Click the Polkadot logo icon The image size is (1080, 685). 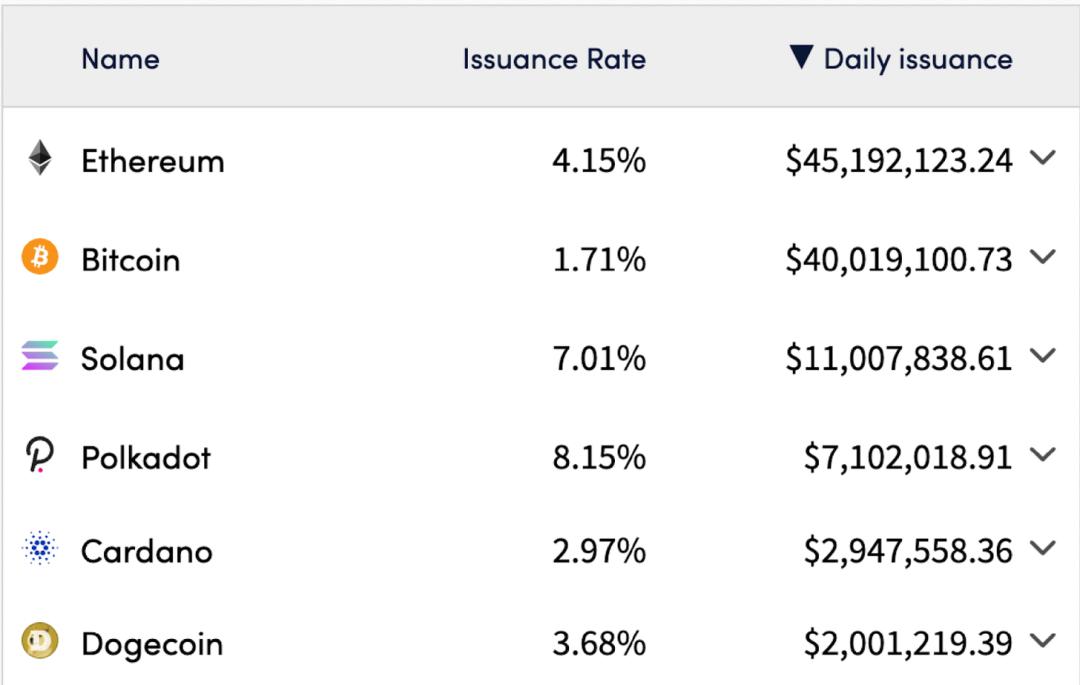pyautogui.click(x=40, y=456)
